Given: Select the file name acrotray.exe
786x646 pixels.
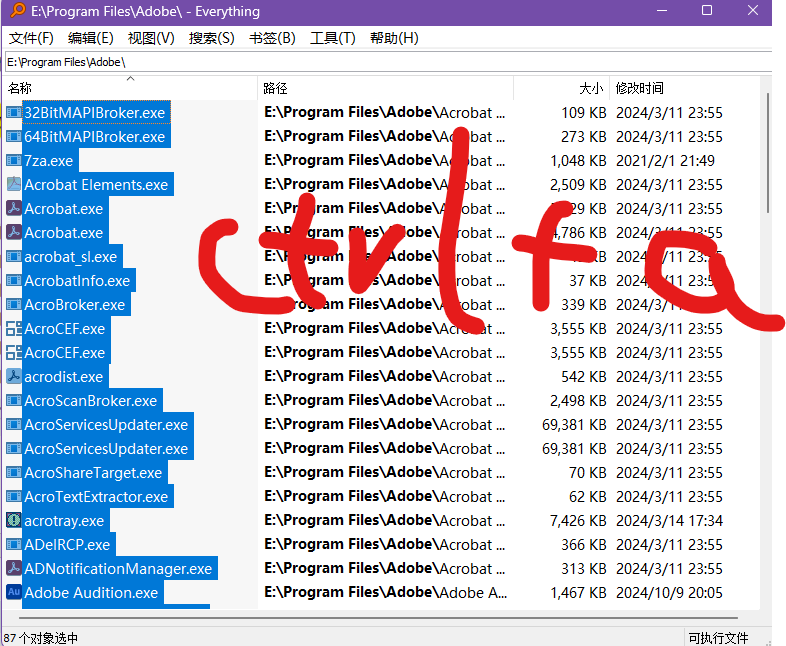Looking at the screenshot, I should 64,520.
